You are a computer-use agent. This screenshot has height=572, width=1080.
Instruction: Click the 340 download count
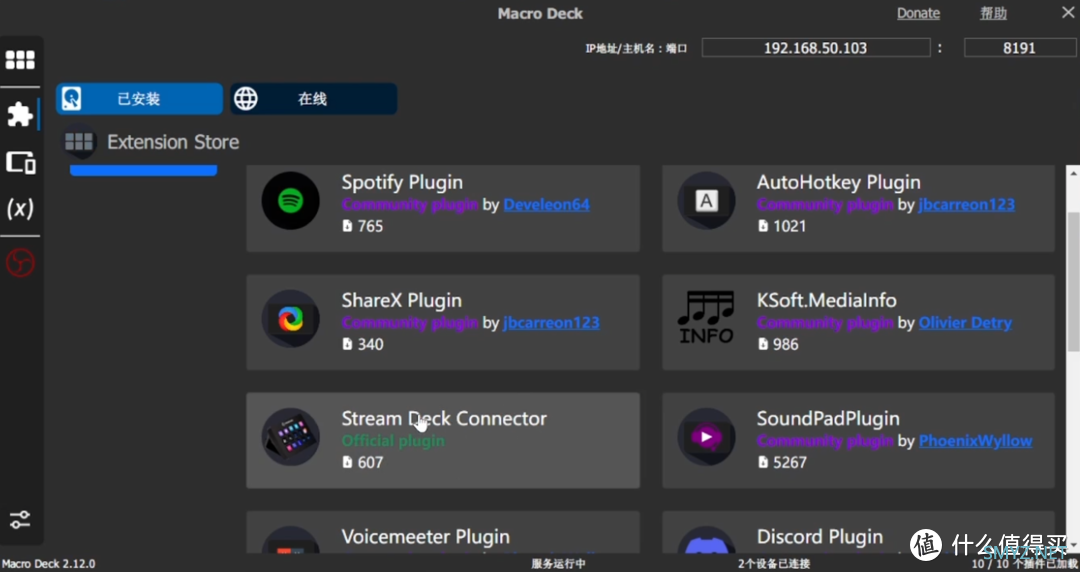pyautogui.click(x=371, y=344)
